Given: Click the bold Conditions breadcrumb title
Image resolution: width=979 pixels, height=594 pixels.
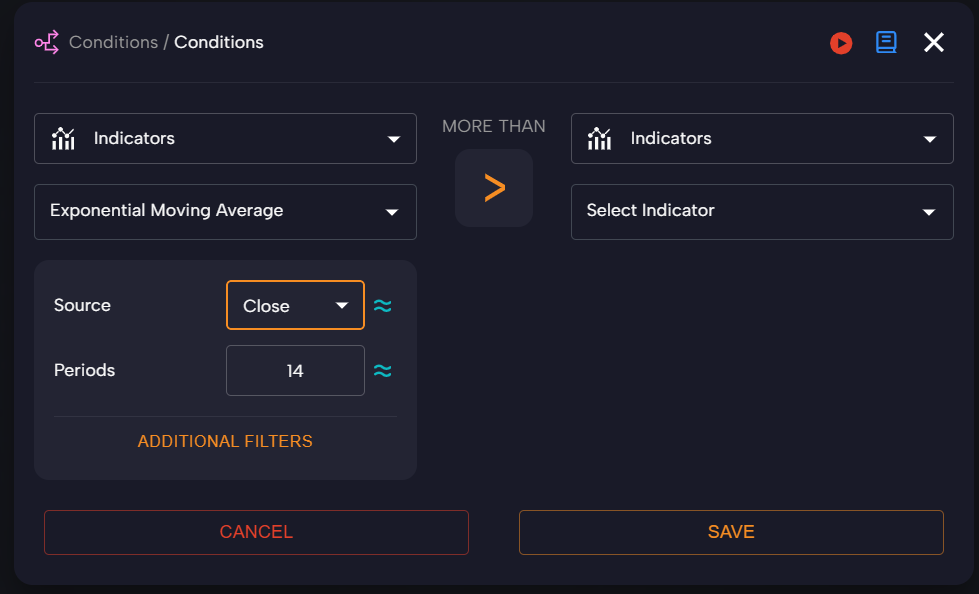Looking at the screenshot, I should [219, 42].
